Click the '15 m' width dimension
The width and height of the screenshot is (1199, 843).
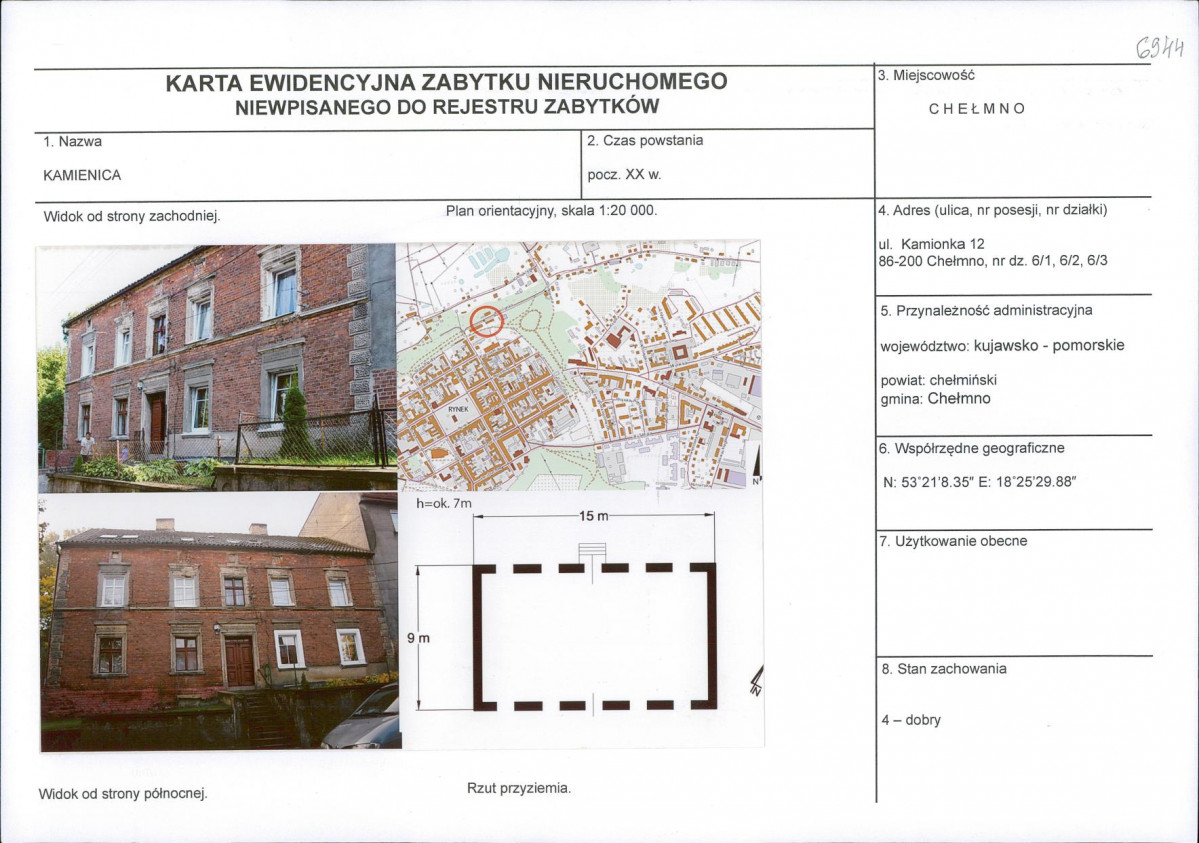[593, 516]
